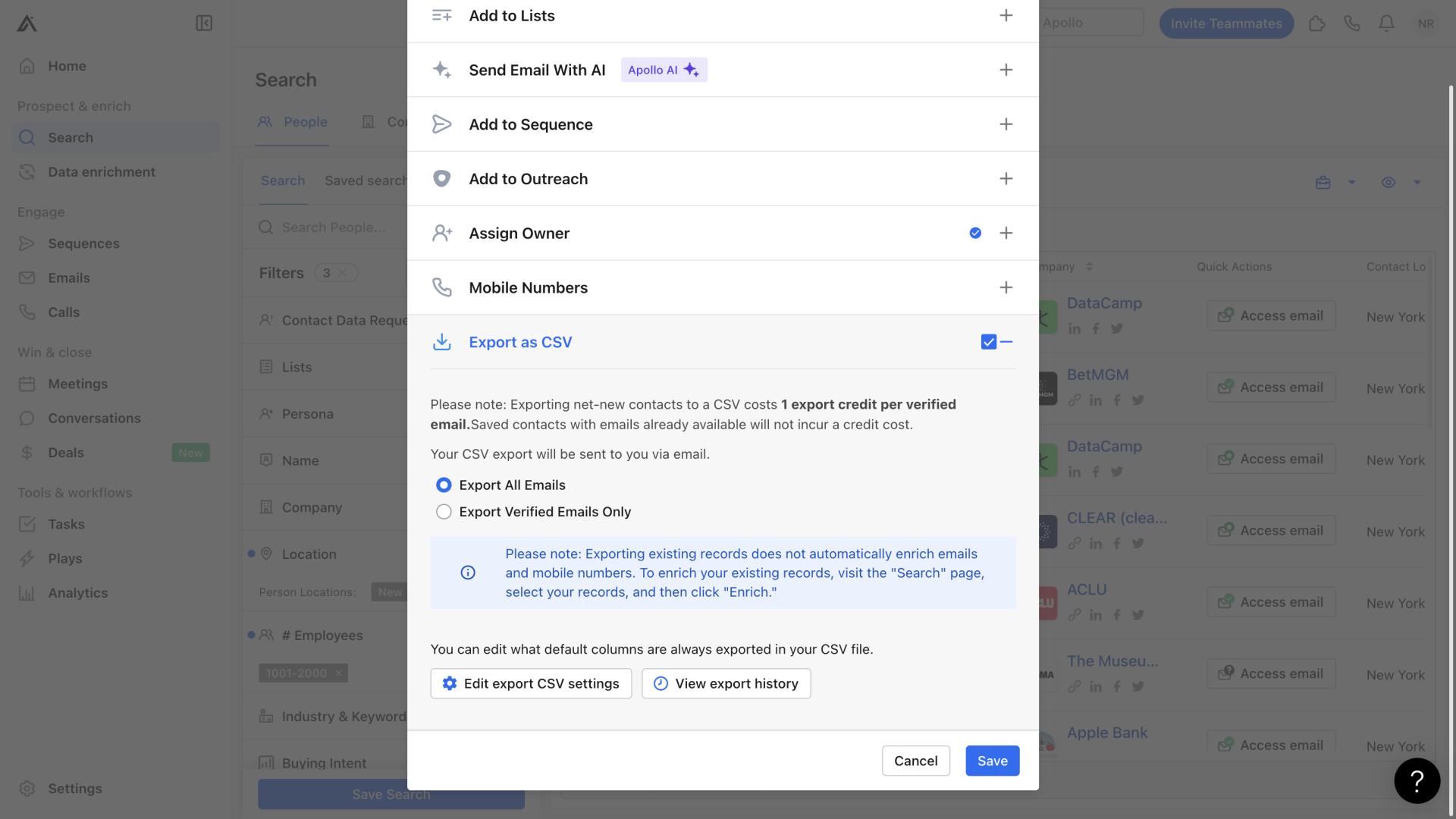Switch to the People tab

293,122
